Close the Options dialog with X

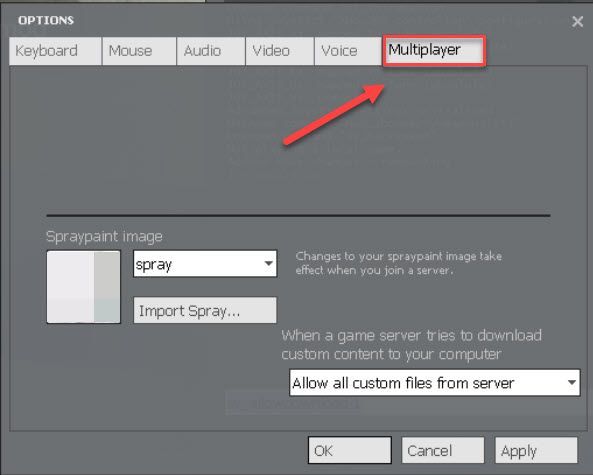(x=577, y=22)
